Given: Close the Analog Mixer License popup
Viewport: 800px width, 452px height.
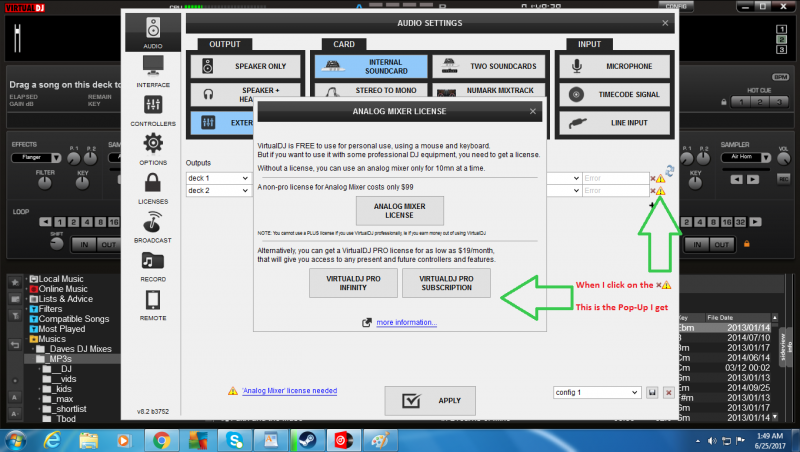Looking at the screenshot, I should point(533,111).
